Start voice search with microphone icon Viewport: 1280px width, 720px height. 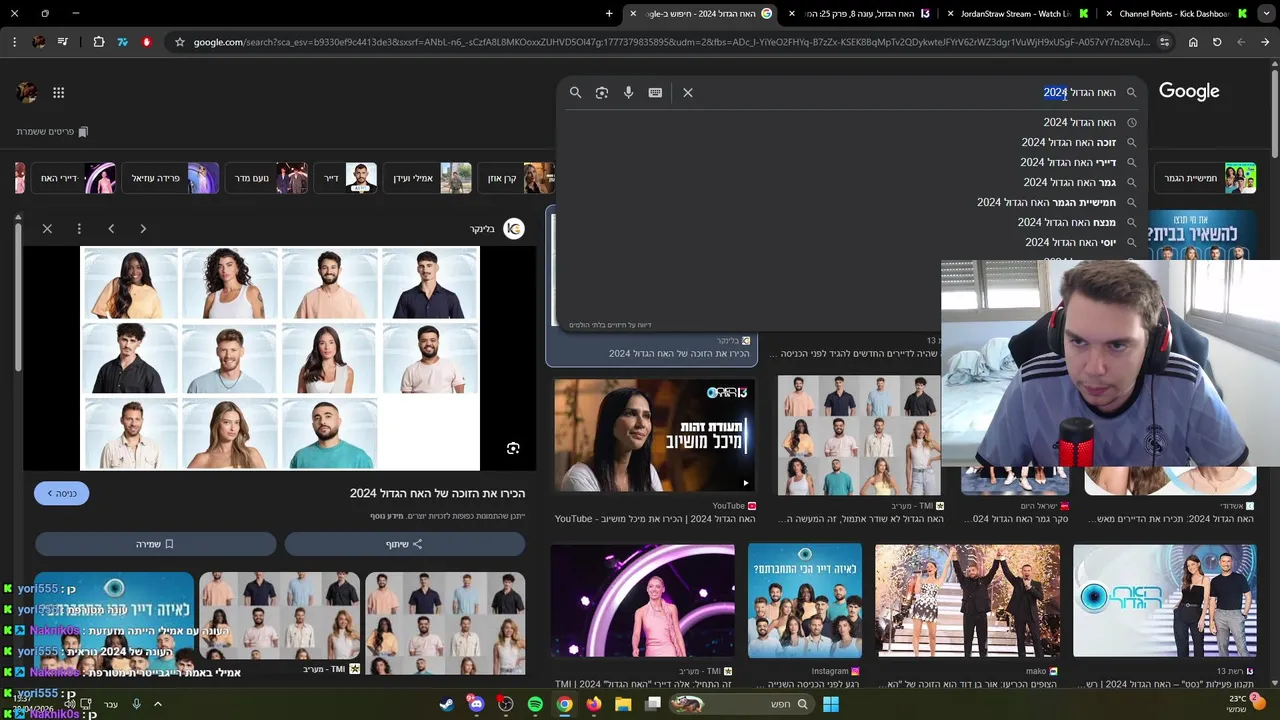[628, 92]
